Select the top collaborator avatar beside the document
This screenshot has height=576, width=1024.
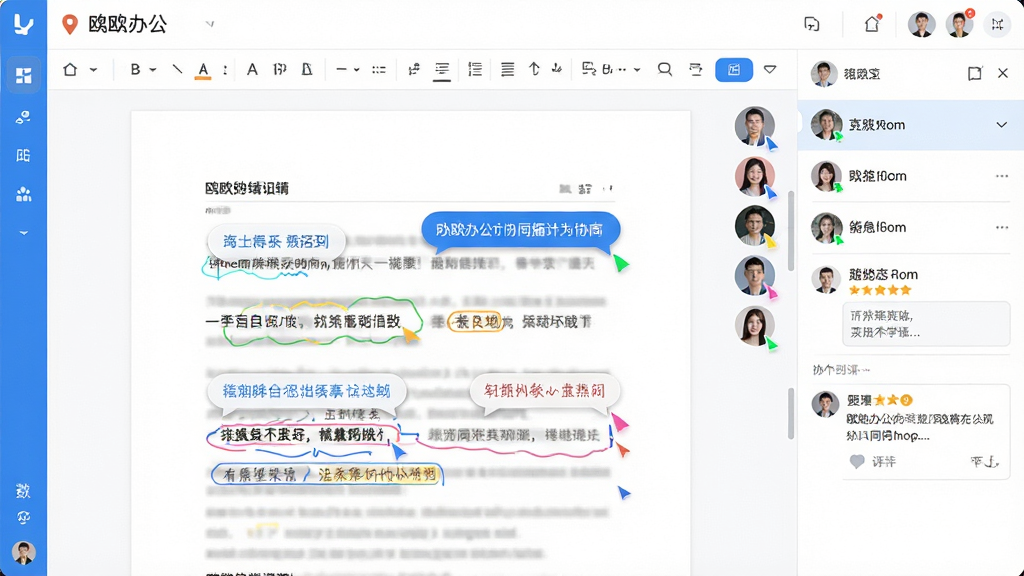pos(755,125)
